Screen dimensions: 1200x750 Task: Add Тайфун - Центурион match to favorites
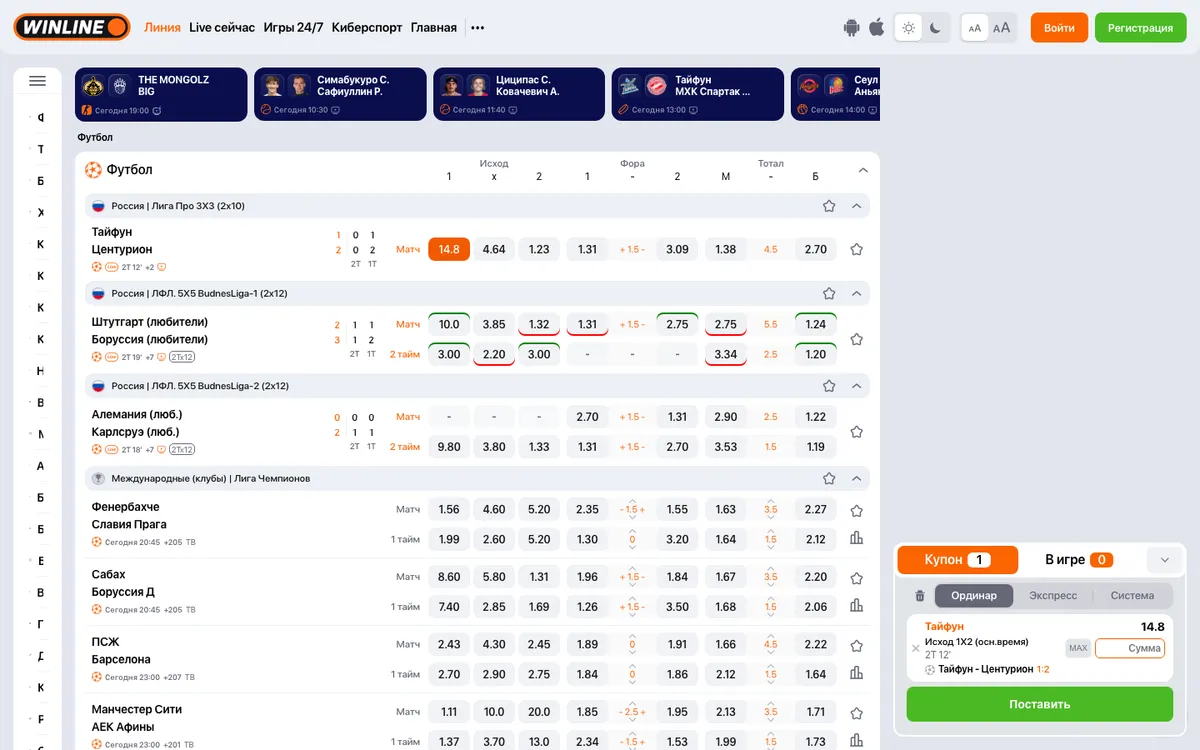[x=856, y=249]
